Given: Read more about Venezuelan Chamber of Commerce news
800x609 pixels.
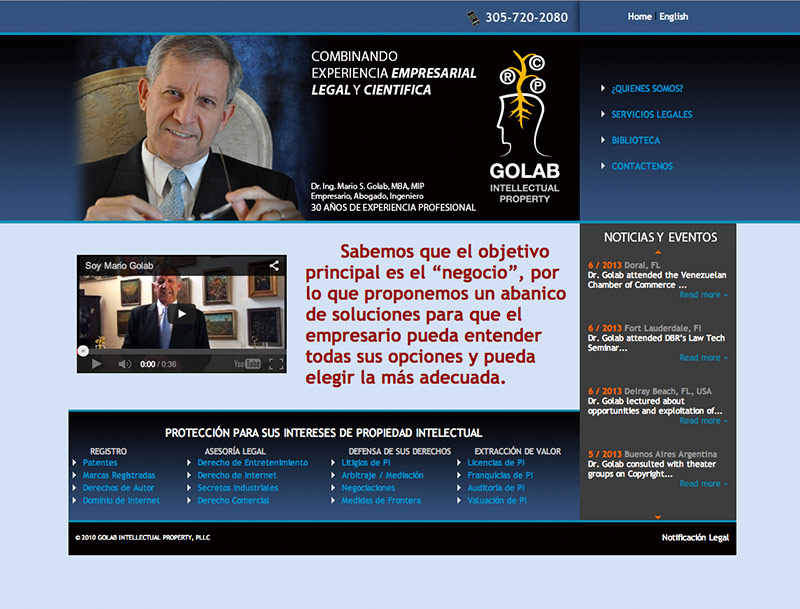Looking at the screenshot, I should [x=703, y=295].
